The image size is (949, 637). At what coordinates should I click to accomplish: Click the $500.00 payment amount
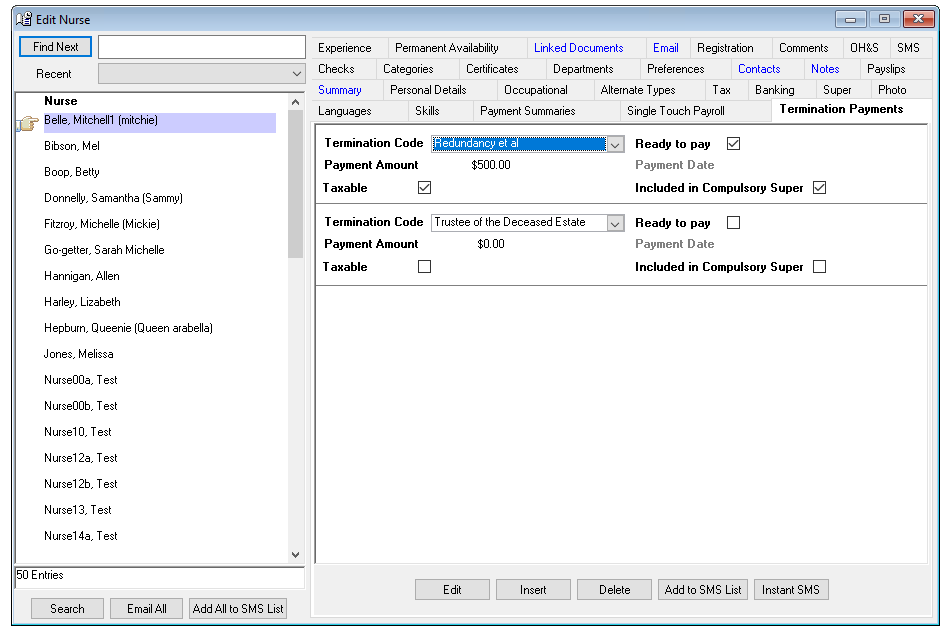click(491, 165)
